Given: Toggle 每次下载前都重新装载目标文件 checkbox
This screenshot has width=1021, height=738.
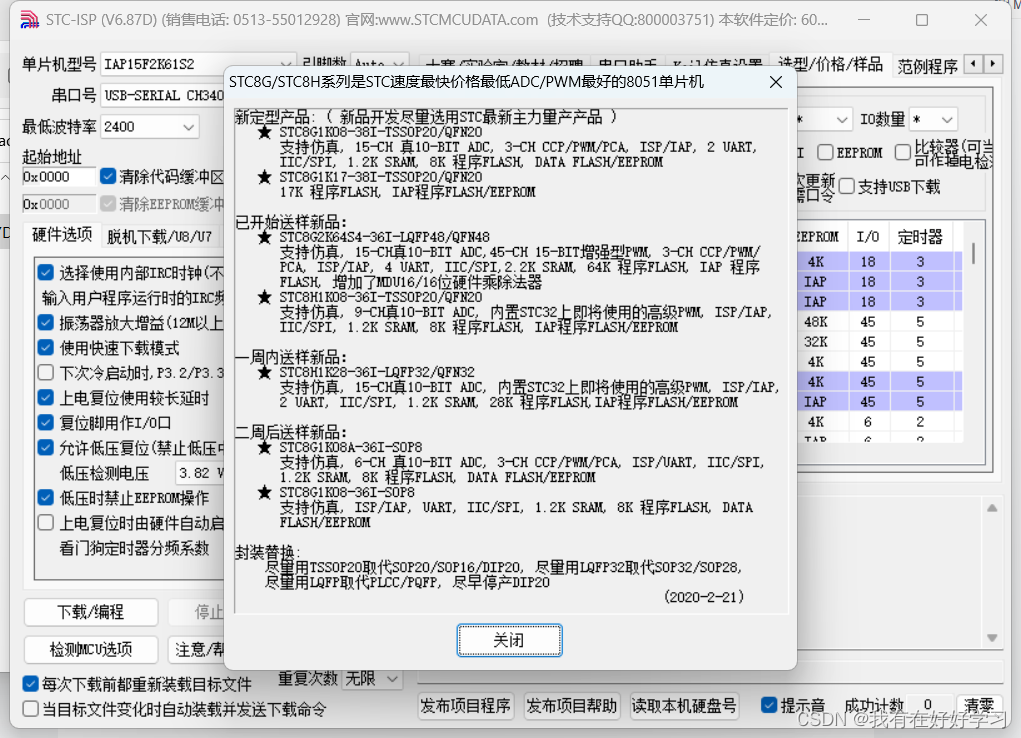Looking at the screenshot, I should point(30,684).
